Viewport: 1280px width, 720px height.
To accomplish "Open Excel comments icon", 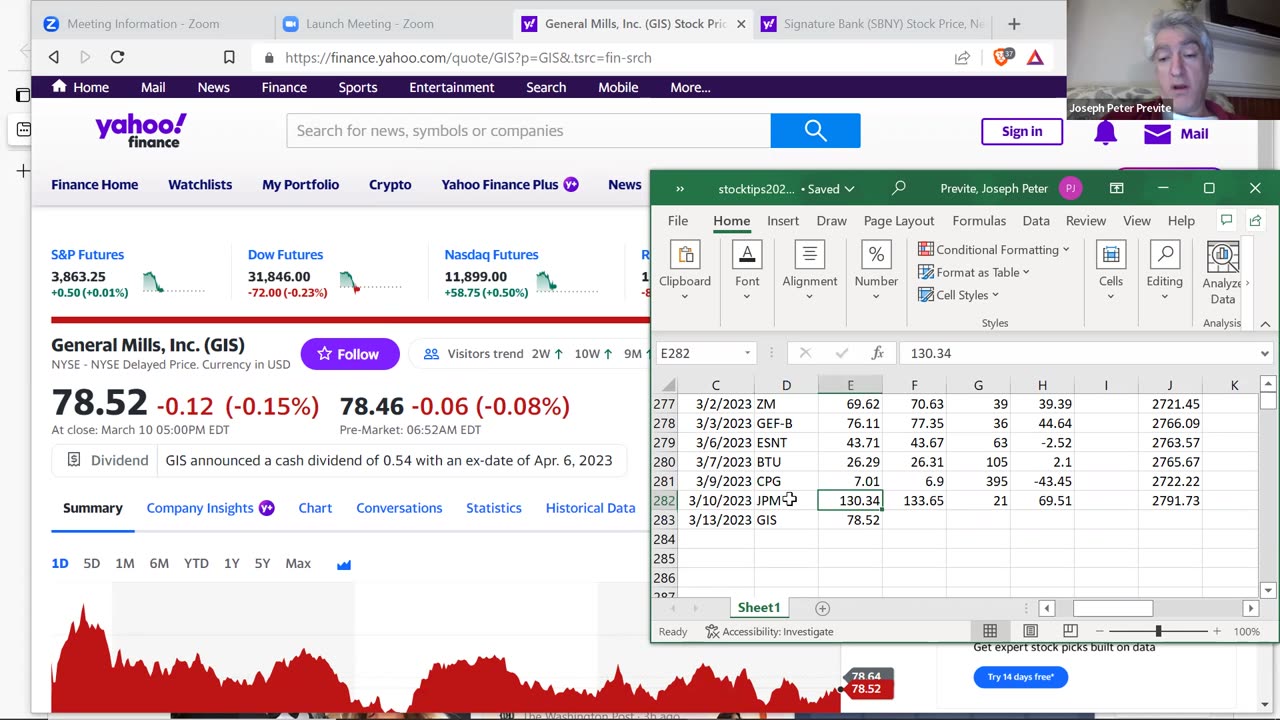I will tap(1226, 221).
